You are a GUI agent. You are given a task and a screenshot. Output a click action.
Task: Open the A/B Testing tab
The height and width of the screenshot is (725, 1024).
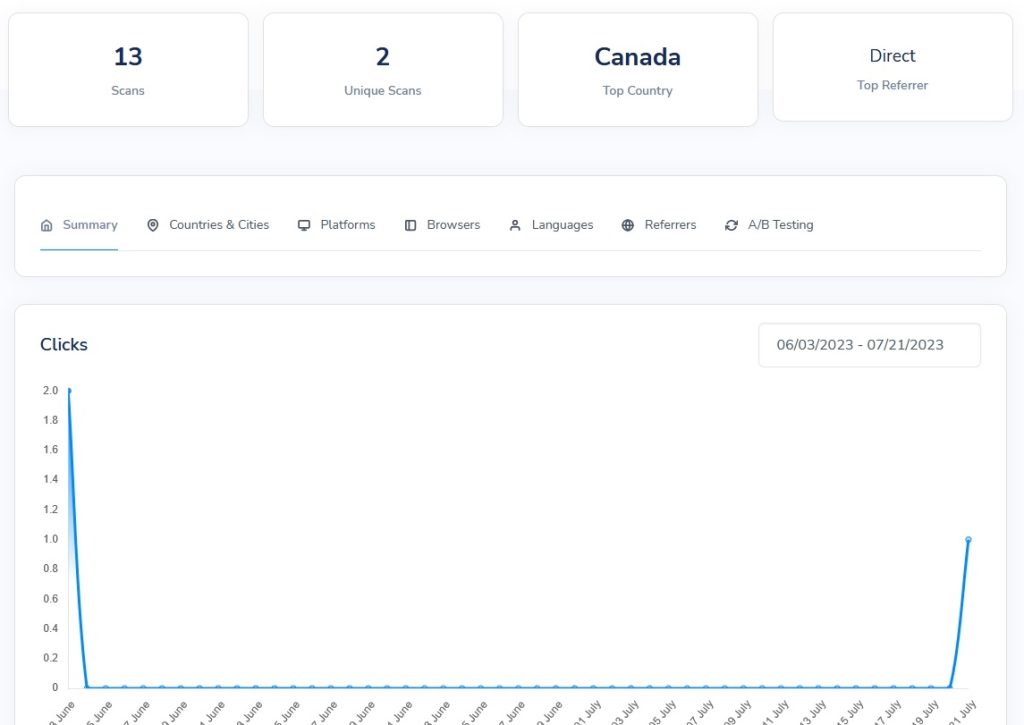769,225
